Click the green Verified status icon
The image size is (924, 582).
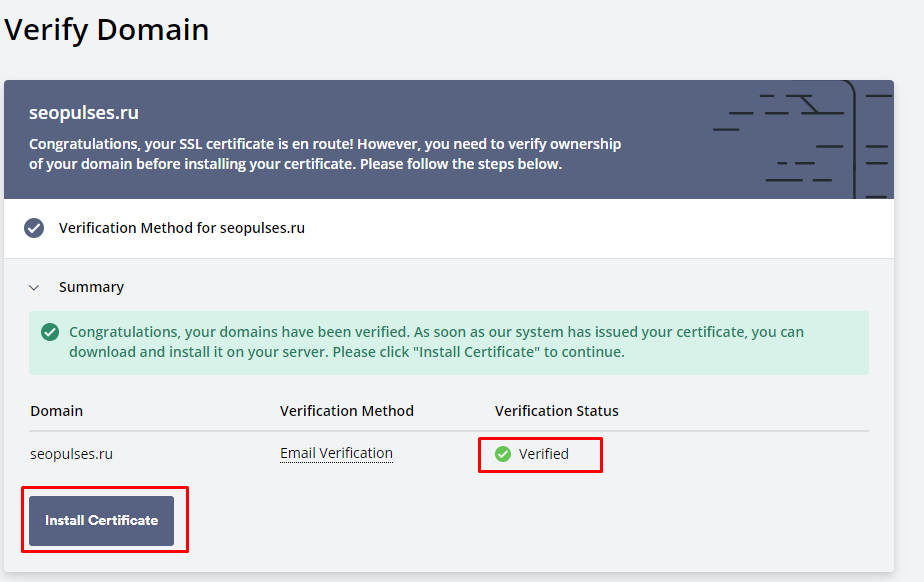(x=503, y=454)
